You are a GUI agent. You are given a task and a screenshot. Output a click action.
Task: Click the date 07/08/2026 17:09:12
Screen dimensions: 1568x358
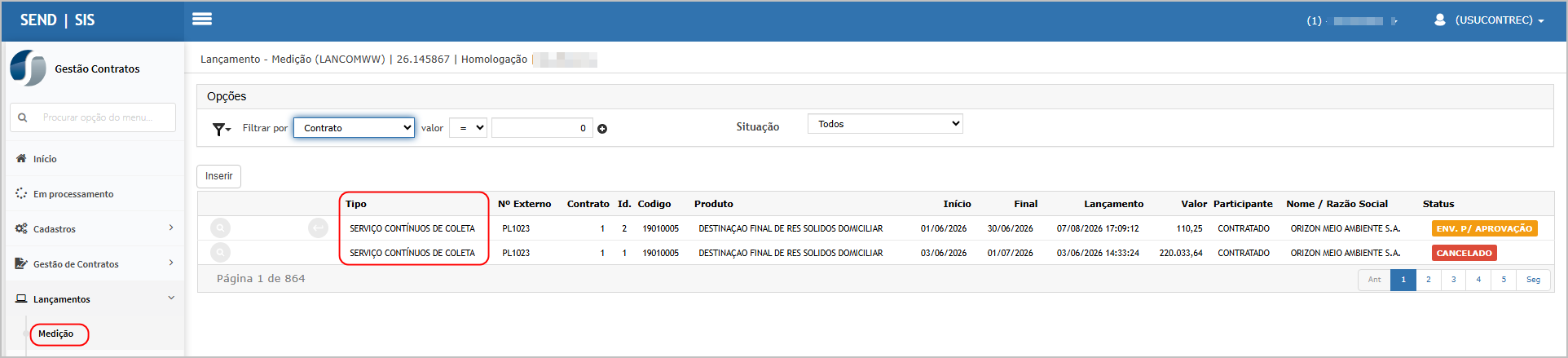(x=1098, y=228)
